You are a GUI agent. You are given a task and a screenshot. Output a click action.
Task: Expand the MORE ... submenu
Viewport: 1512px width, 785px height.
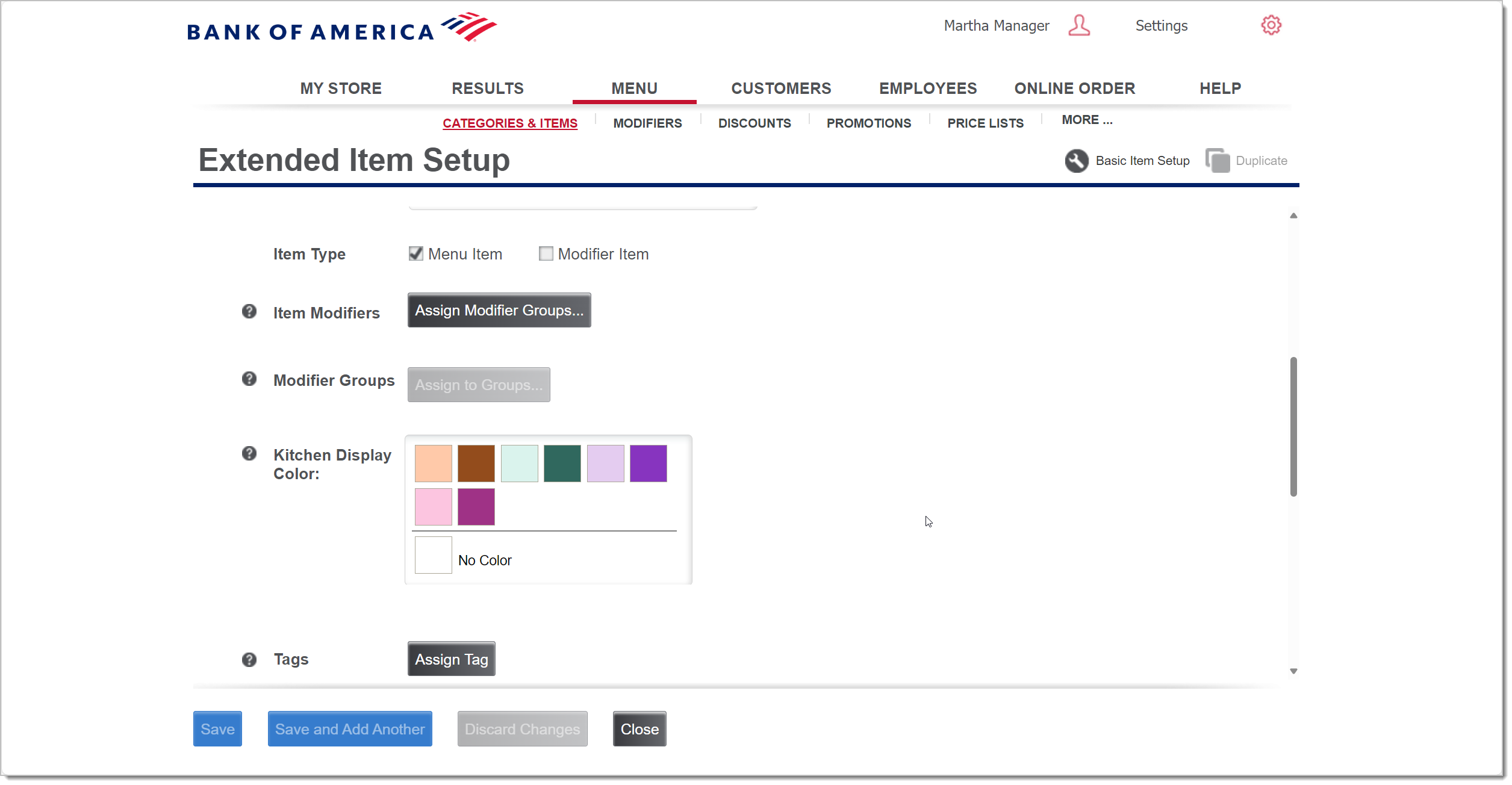[x=1087, y=120]
